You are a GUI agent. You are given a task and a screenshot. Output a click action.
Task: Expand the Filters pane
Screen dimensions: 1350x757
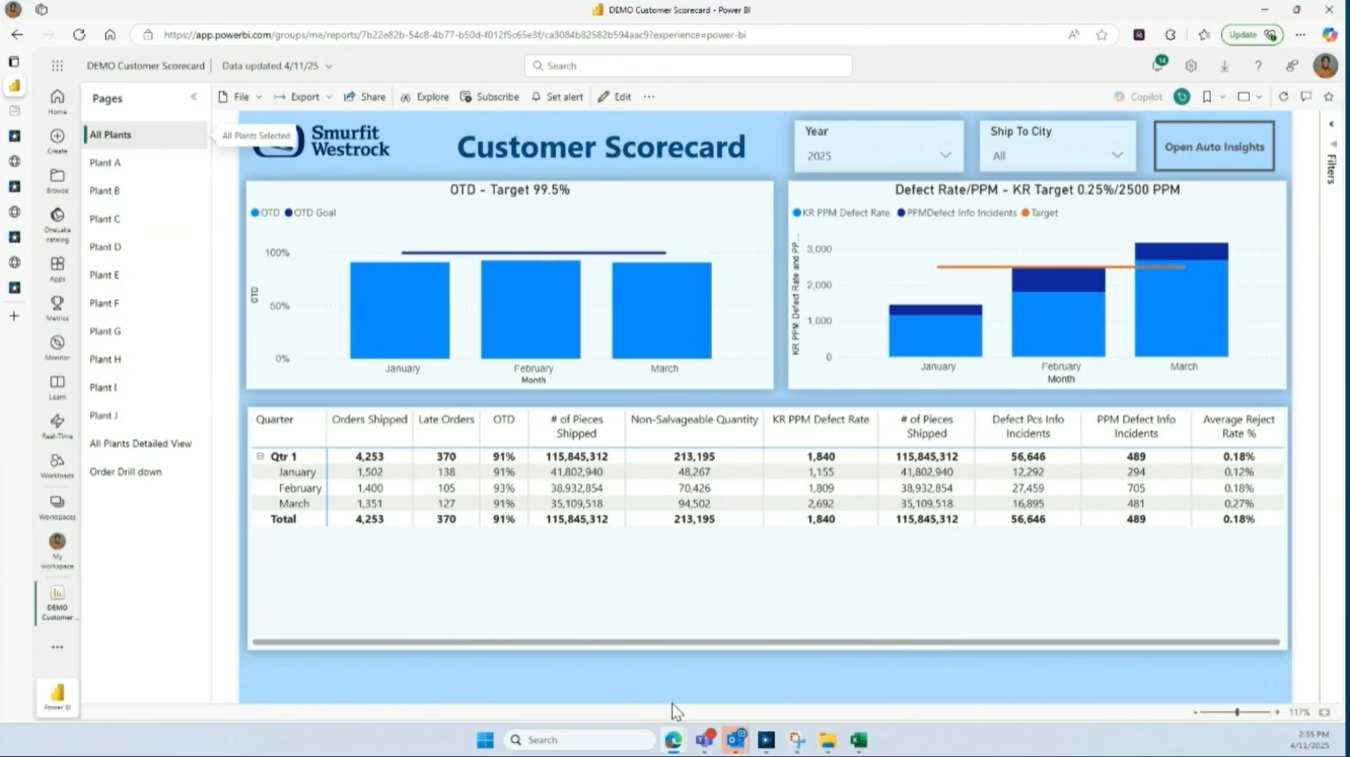[1331, 125]
